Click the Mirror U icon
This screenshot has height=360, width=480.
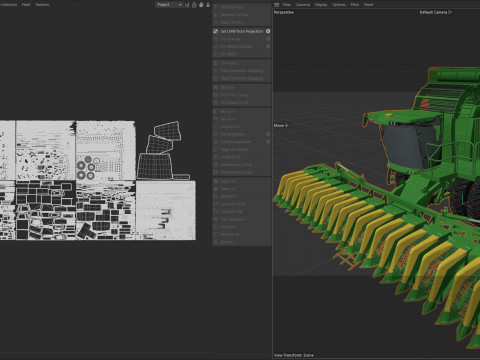pos(216,111)
